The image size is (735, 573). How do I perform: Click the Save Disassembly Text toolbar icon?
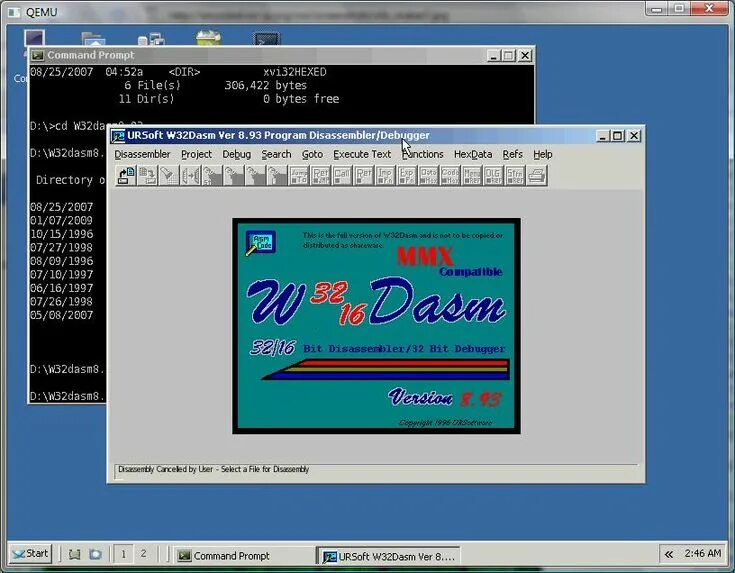148,176
